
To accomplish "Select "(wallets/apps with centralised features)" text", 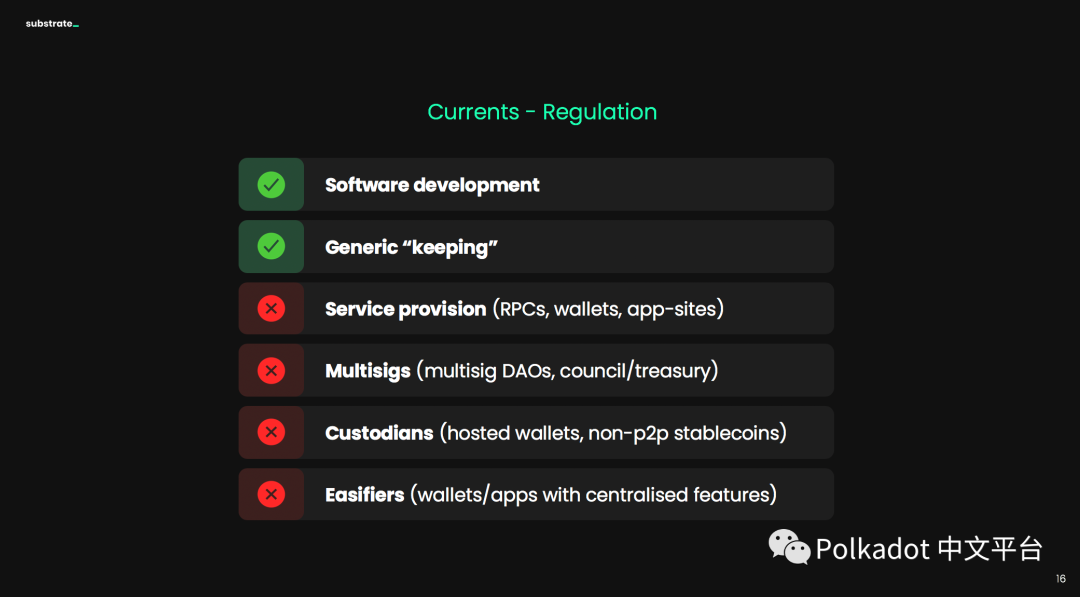I will (x=594, y=495).
